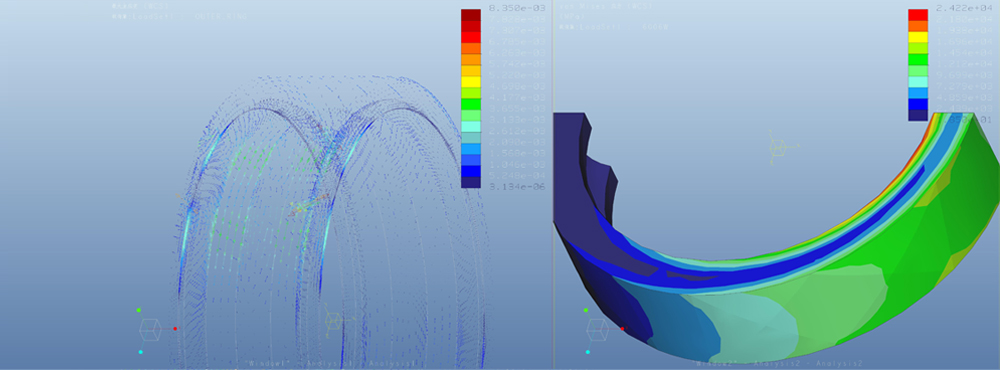Pick the navy bottom swatch of left legend

coord(471,182)
